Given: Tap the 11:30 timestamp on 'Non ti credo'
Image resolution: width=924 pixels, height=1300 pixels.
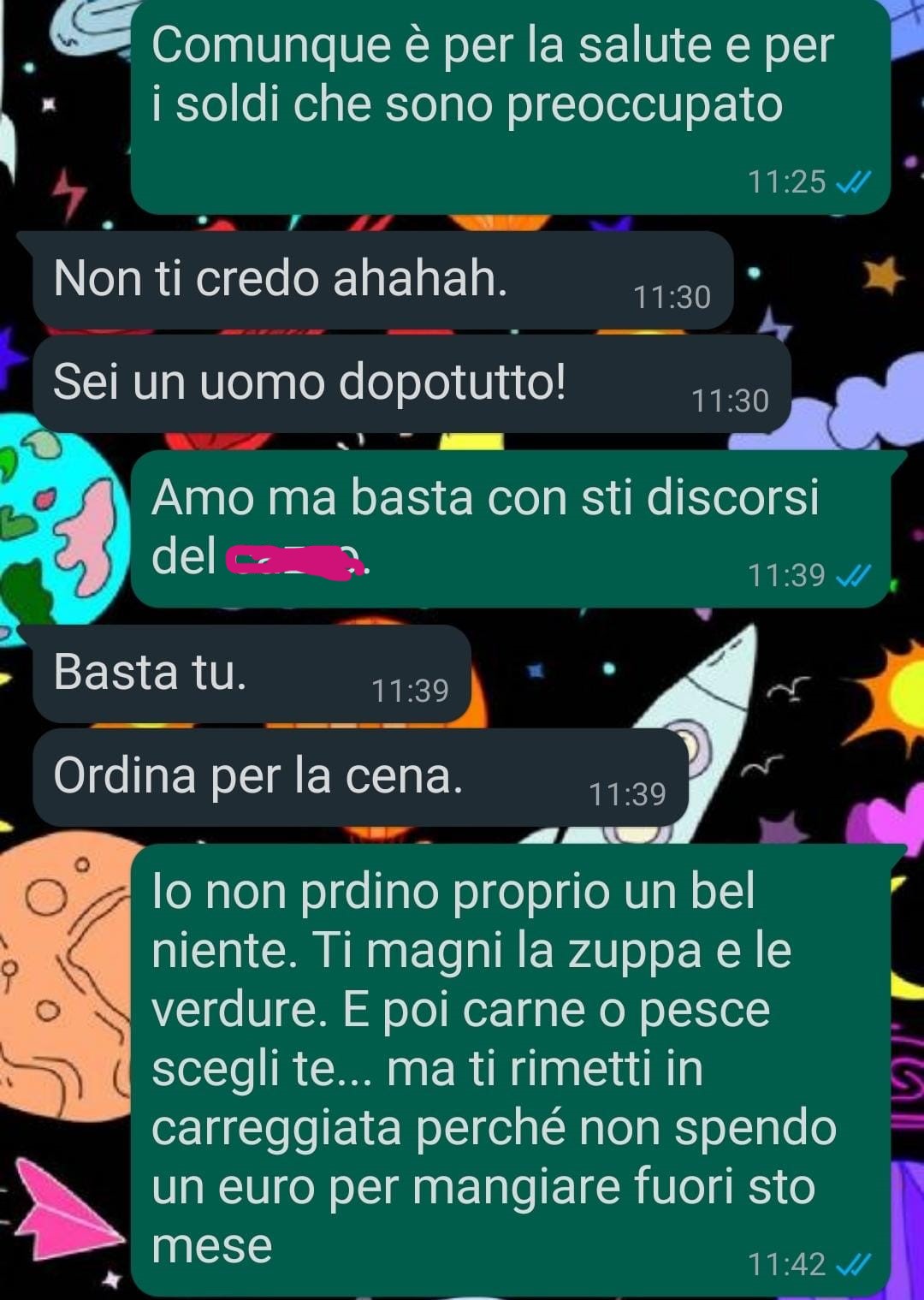Looking at the screenshot, I should pyautogui.click(x=672, y=298).
